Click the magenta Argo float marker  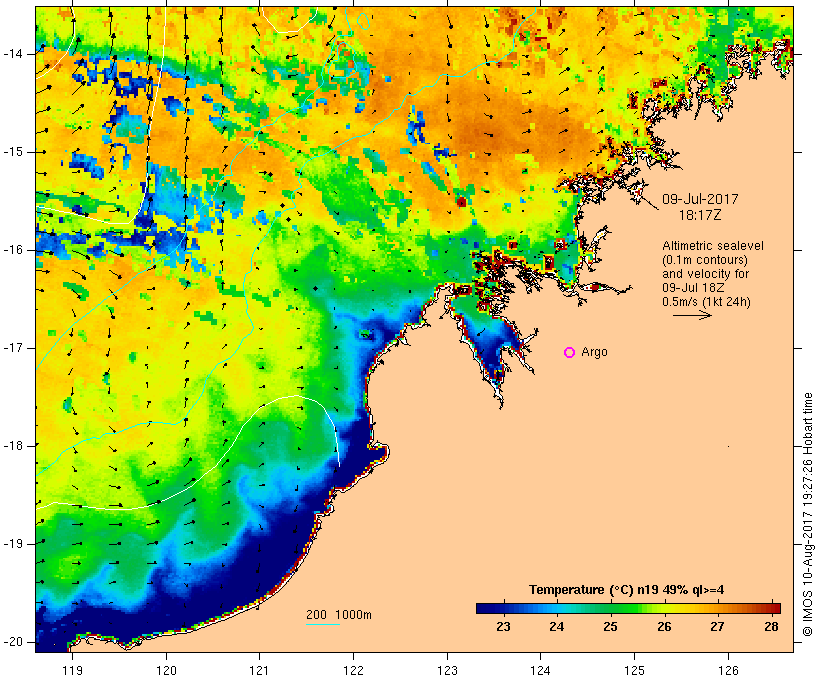[570, 353]
